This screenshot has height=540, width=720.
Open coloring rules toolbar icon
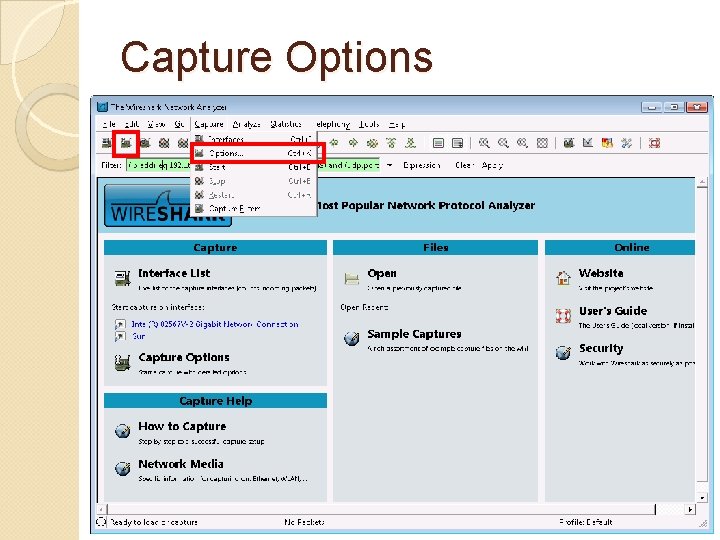pyautogui.click(x=607, y=143)
